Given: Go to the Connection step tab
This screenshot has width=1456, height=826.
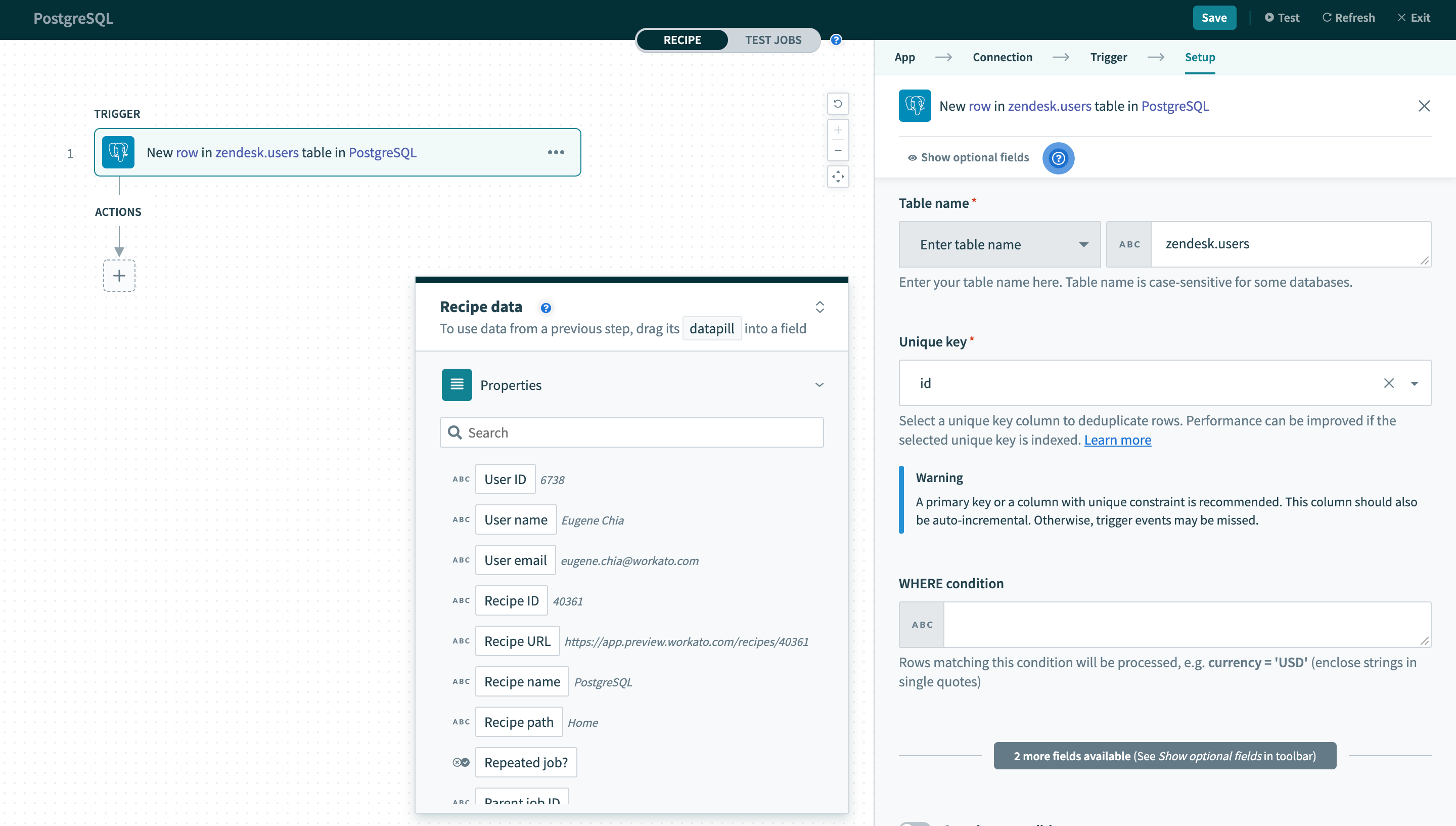Looking at the screenshot, I should [1002, 57].
